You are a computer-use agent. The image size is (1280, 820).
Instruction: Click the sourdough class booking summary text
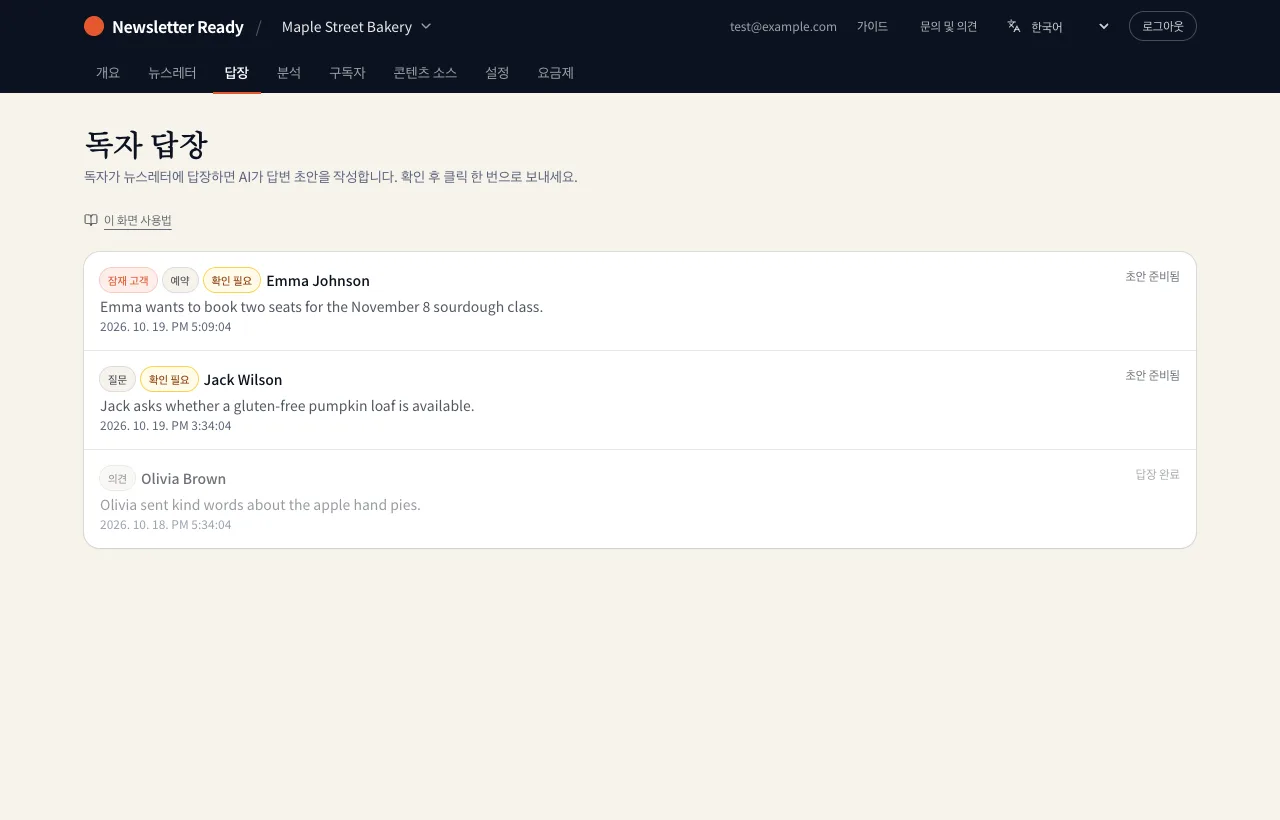coord(321,306)
